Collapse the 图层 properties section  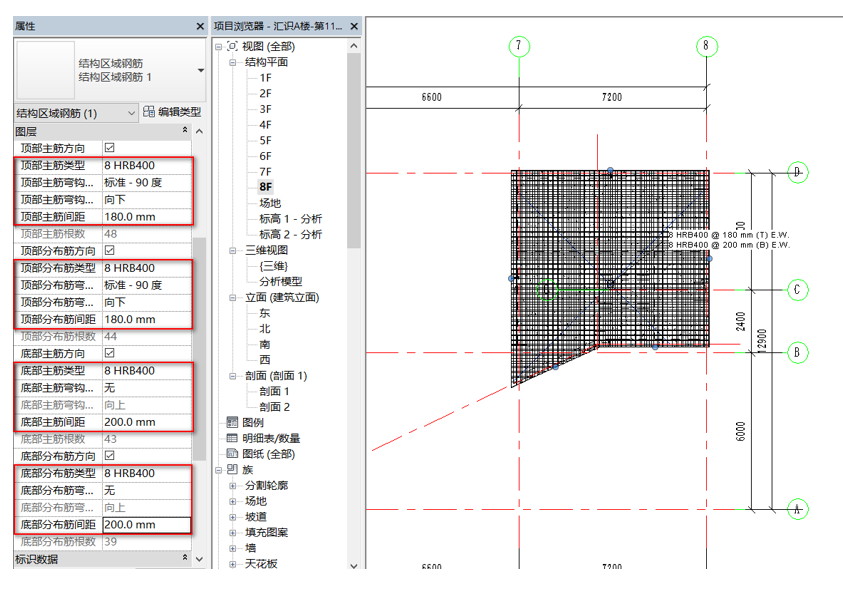(x=184, y=131)
